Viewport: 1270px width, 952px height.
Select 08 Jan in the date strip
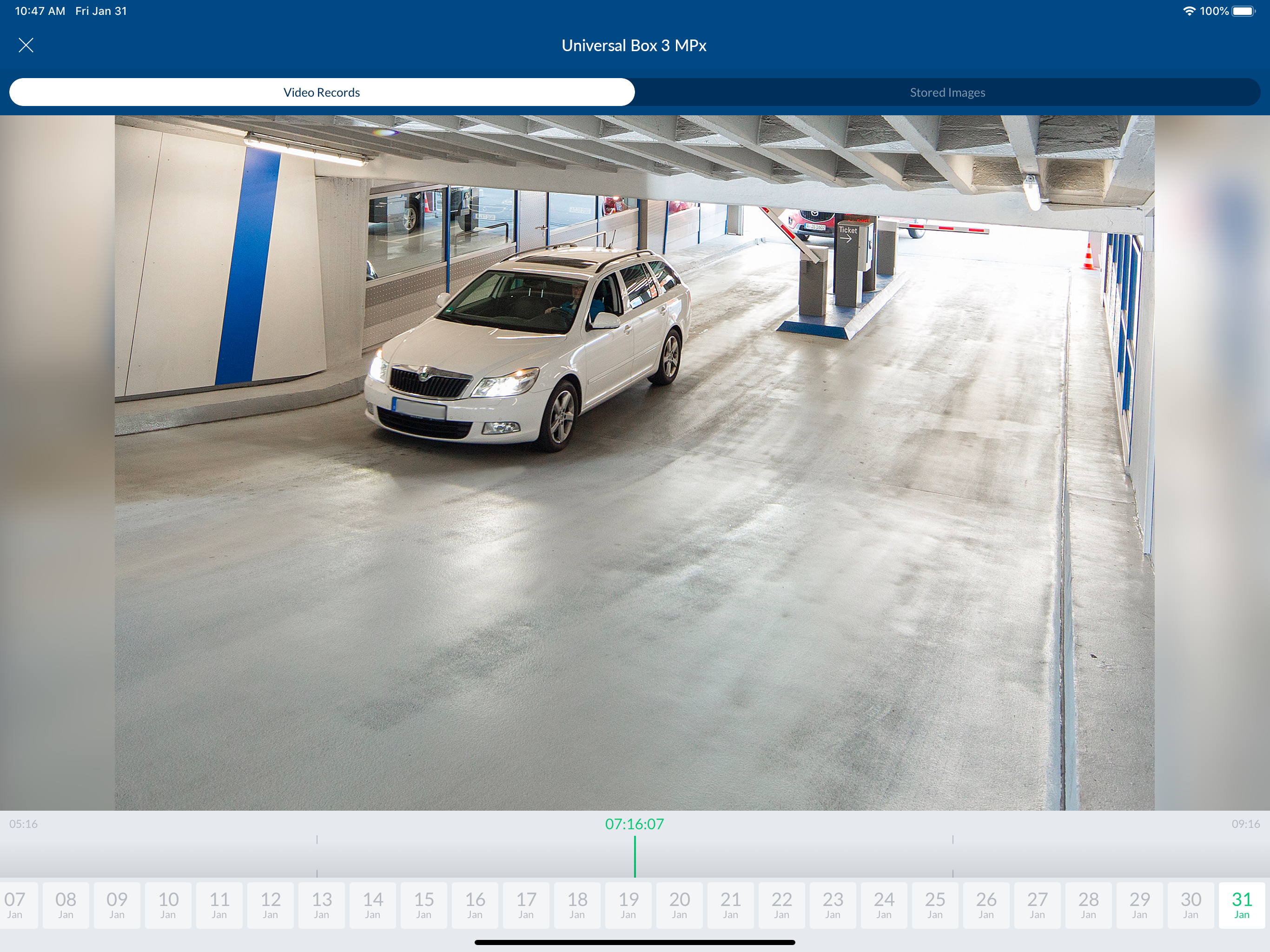tap(66, 905)
